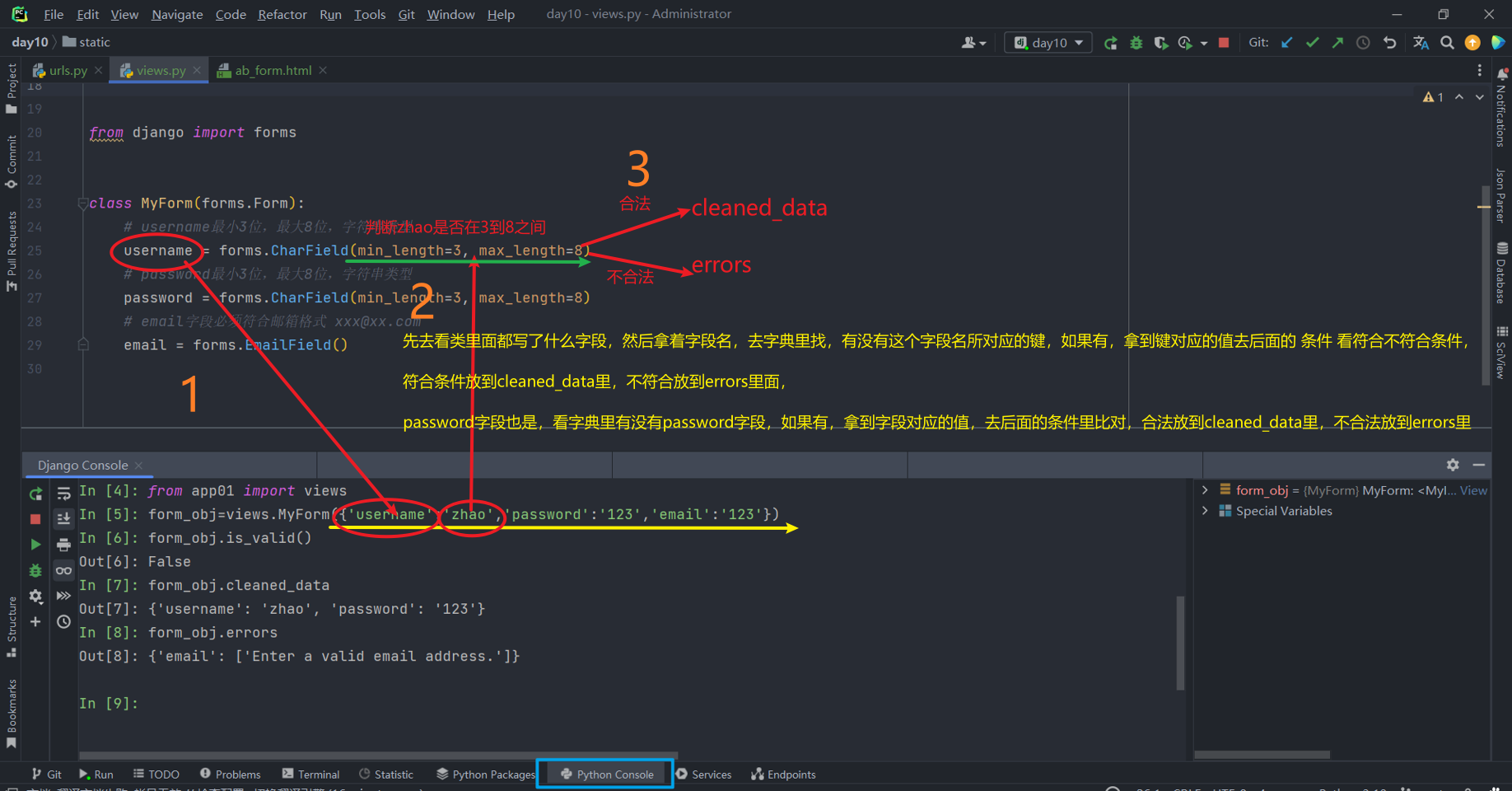Open the Terminal tool window tab
The image size is (1512, 791).
(x=311, y=775)
